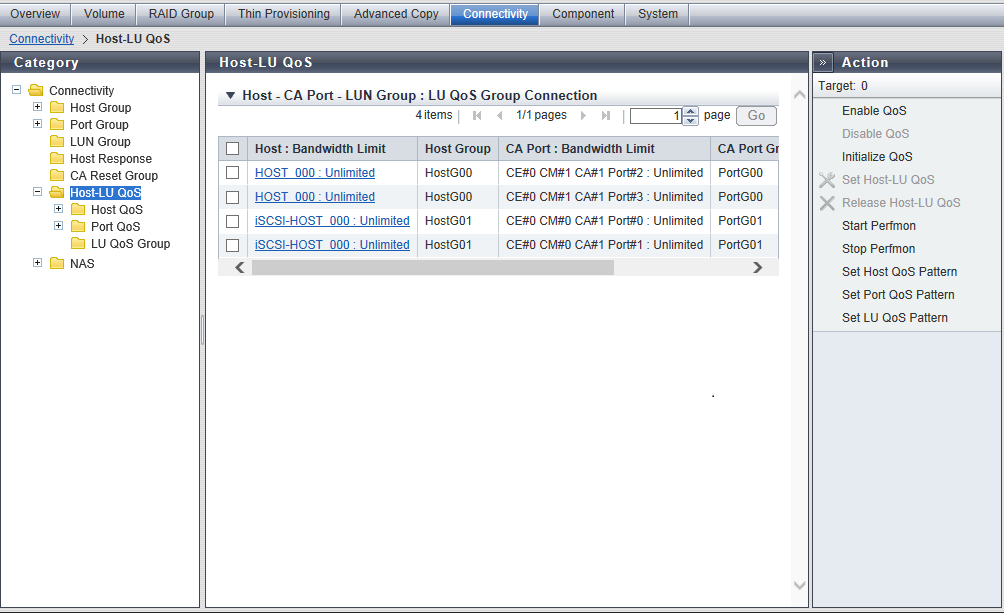Jump to last page arrow icon
1004x616 pixels.
click(x=606, y=116)
